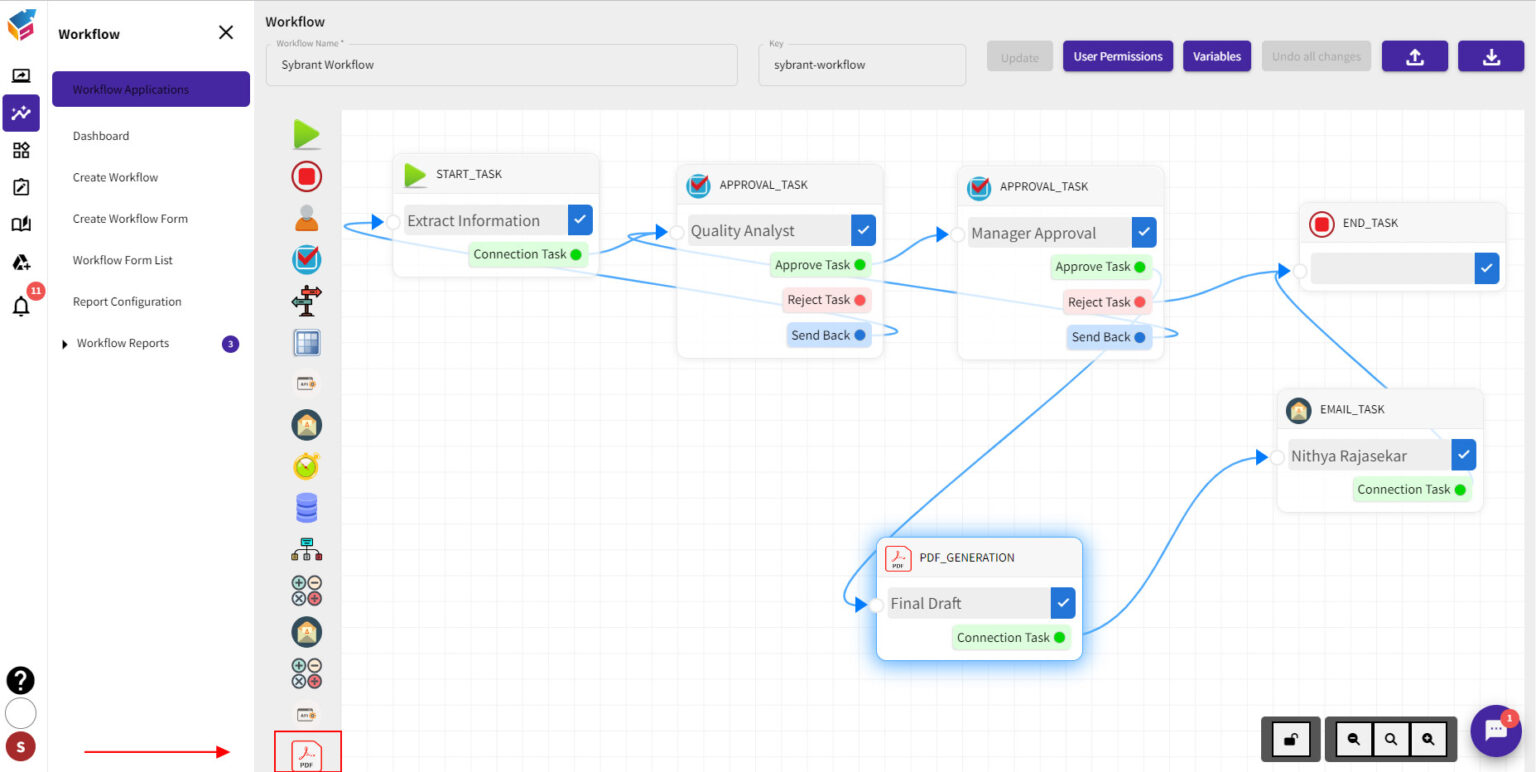This screenshot has width=1536, height=772.
Task: Open the Variables panel
Action: click(1216, 56)
